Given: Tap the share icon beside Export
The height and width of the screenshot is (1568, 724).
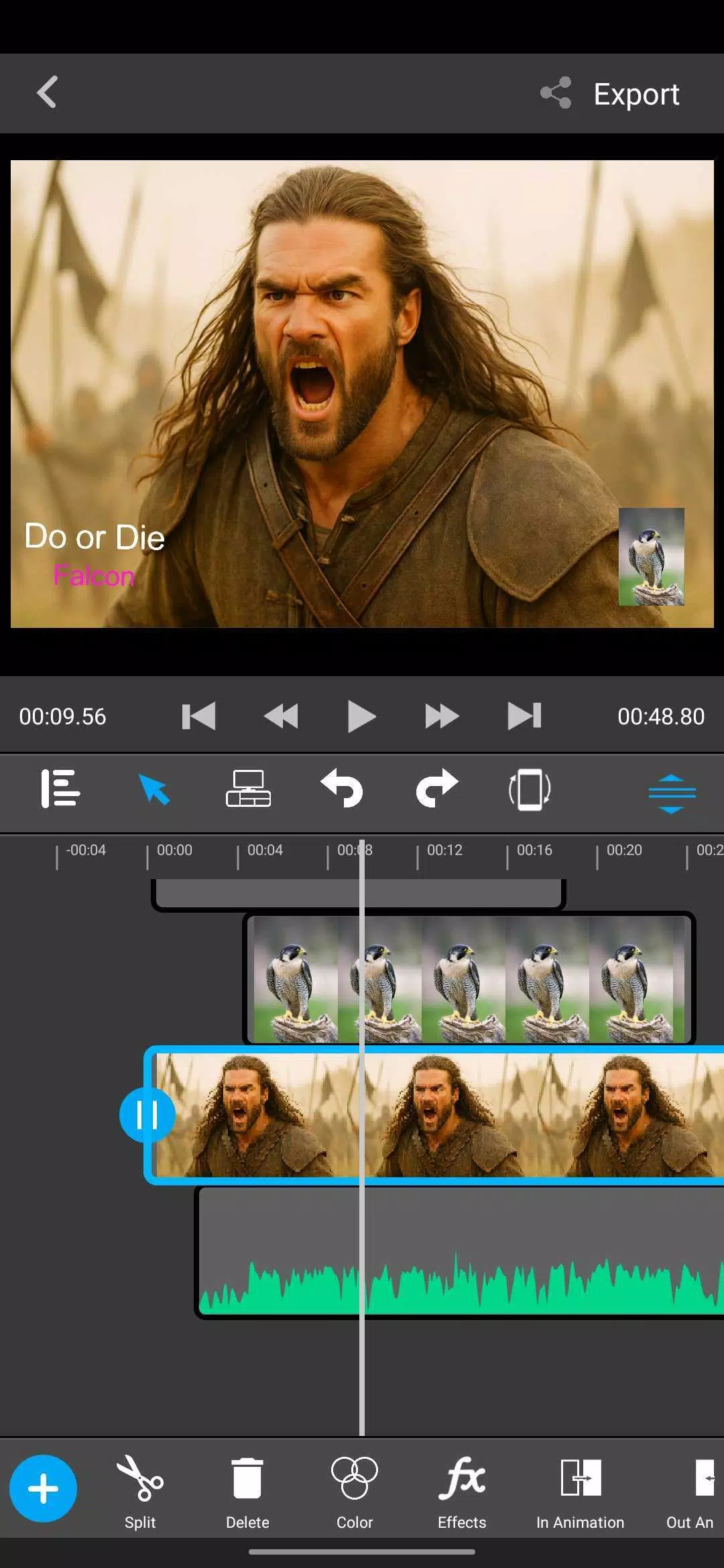Looking at the screenshot, I should pyautogui.click(x=556, y=93).
